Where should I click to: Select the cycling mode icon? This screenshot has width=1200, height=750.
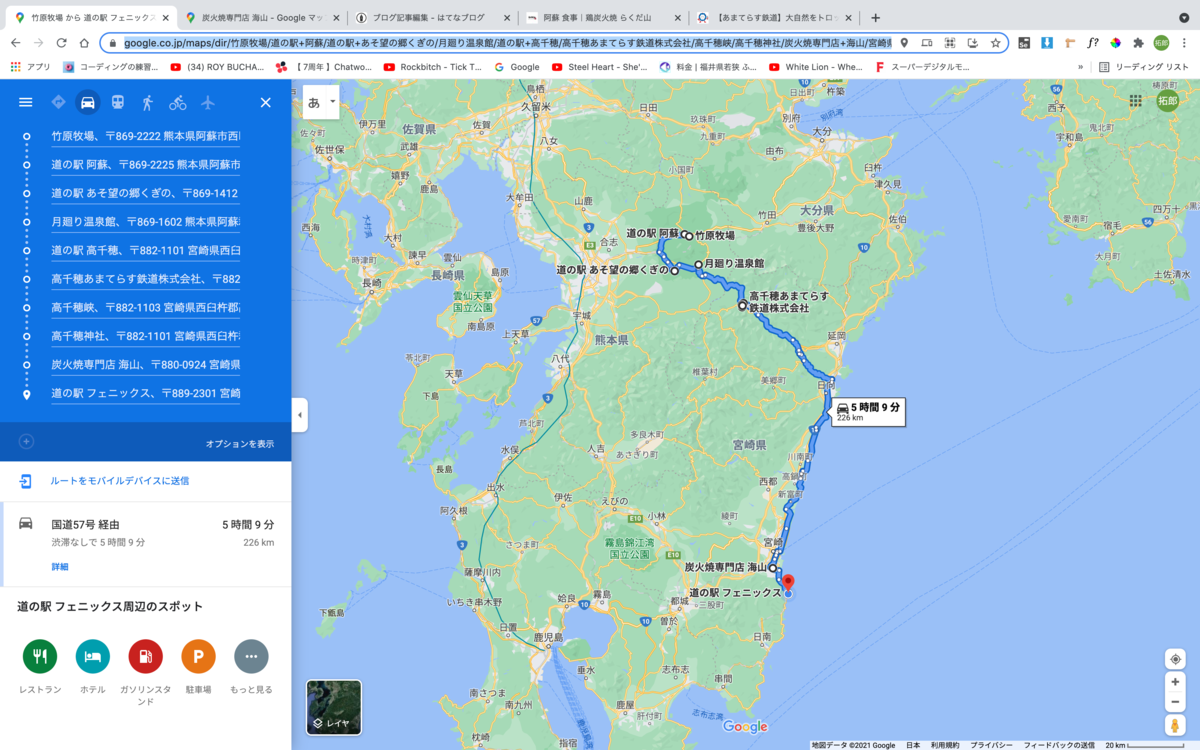[x=178, y=102]
